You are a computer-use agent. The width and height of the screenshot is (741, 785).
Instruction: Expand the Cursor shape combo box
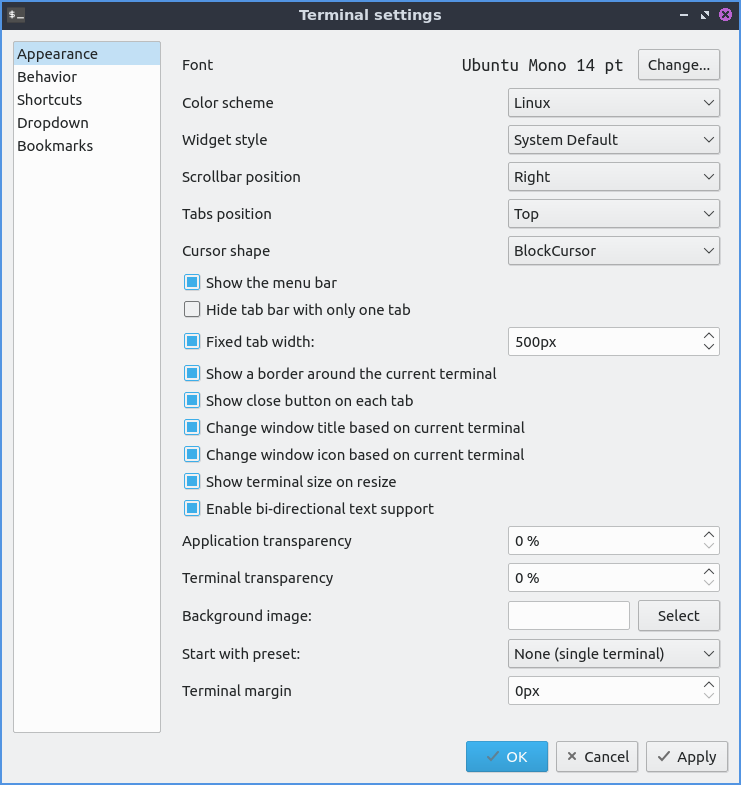[x=614, y=251]
